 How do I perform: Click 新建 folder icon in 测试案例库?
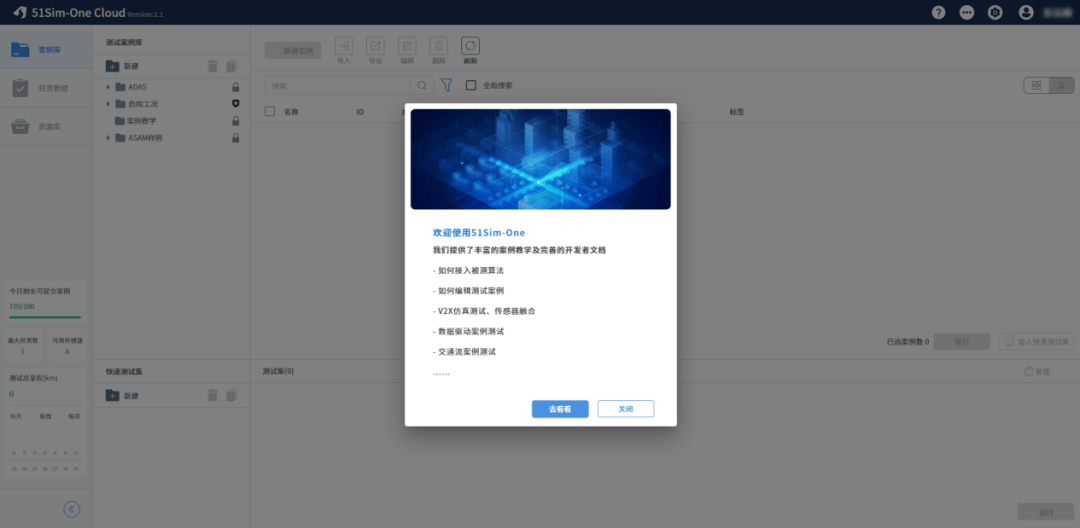(112, 66)
